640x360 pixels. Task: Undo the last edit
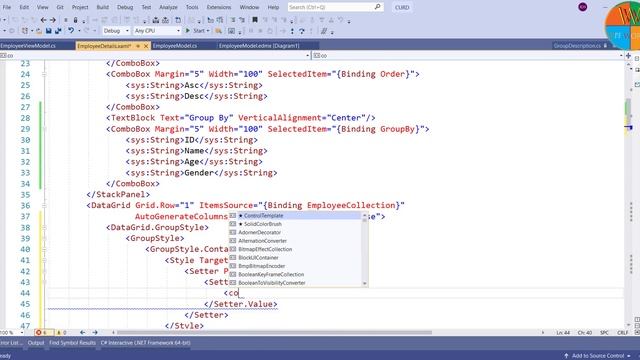[71, 31]
